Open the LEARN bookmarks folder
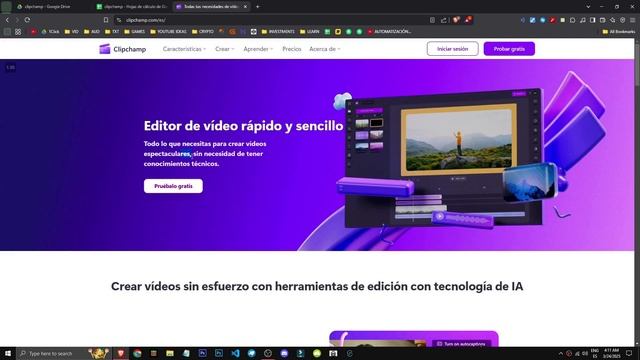The image size is (640, 360). (x=309, y=31)
